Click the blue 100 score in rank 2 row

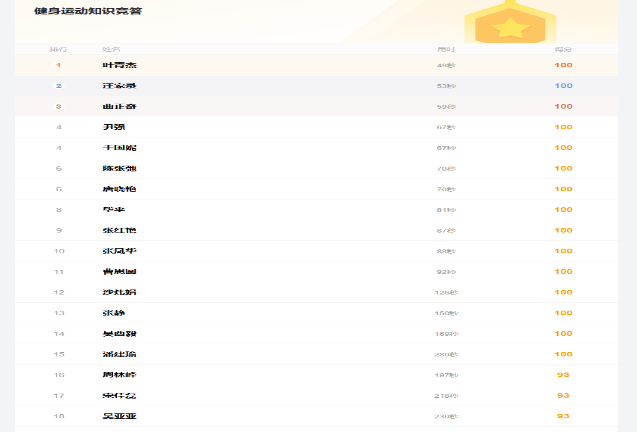pyautogui.click(x=563, y=86)
